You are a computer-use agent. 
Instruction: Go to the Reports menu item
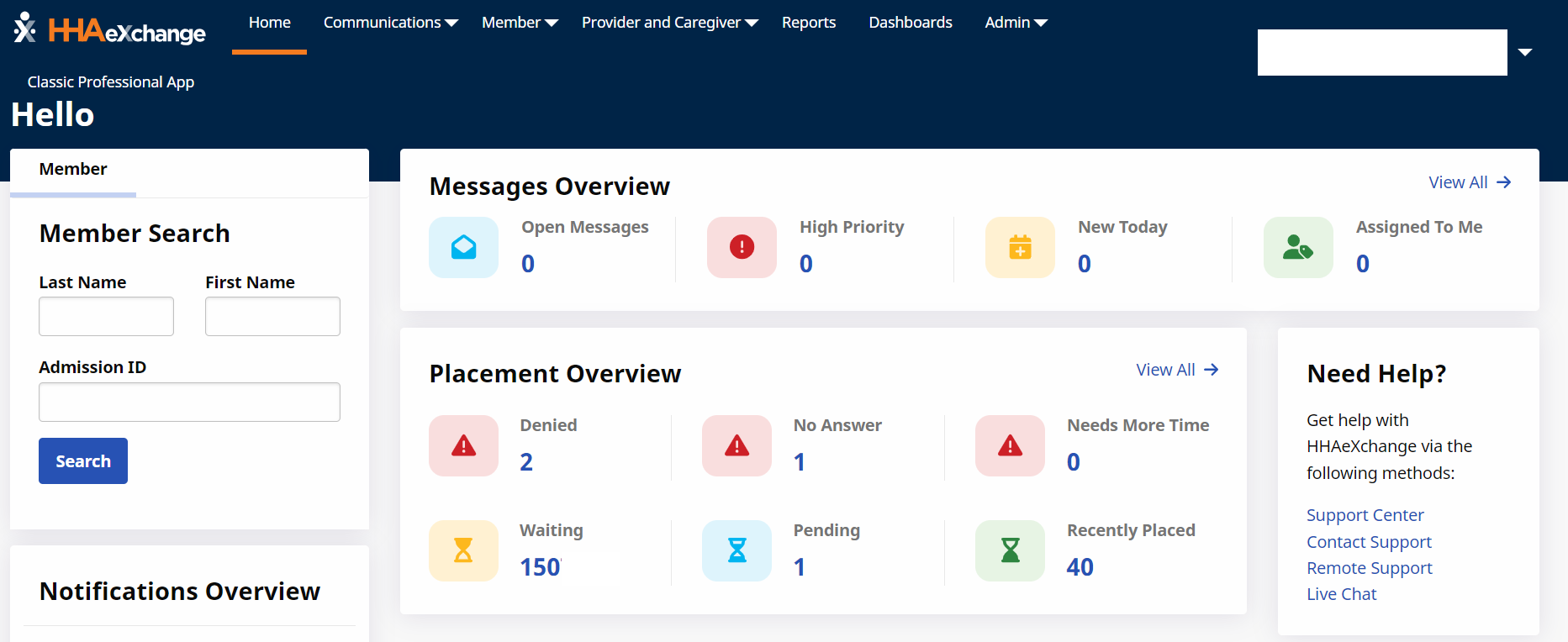click(x=809, y=23)
